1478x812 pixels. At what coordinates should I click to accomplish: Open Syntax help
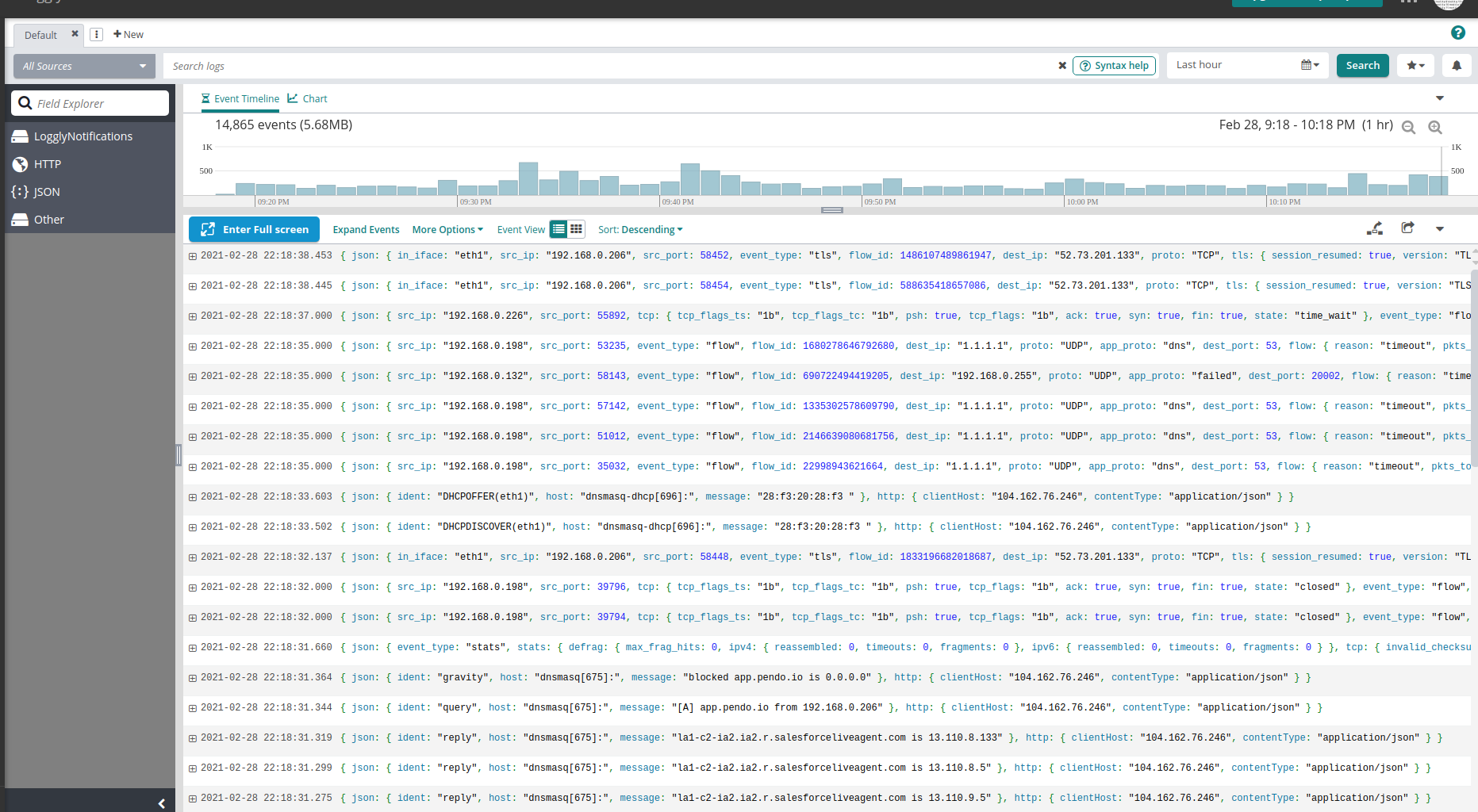[x=1114, y=66]
